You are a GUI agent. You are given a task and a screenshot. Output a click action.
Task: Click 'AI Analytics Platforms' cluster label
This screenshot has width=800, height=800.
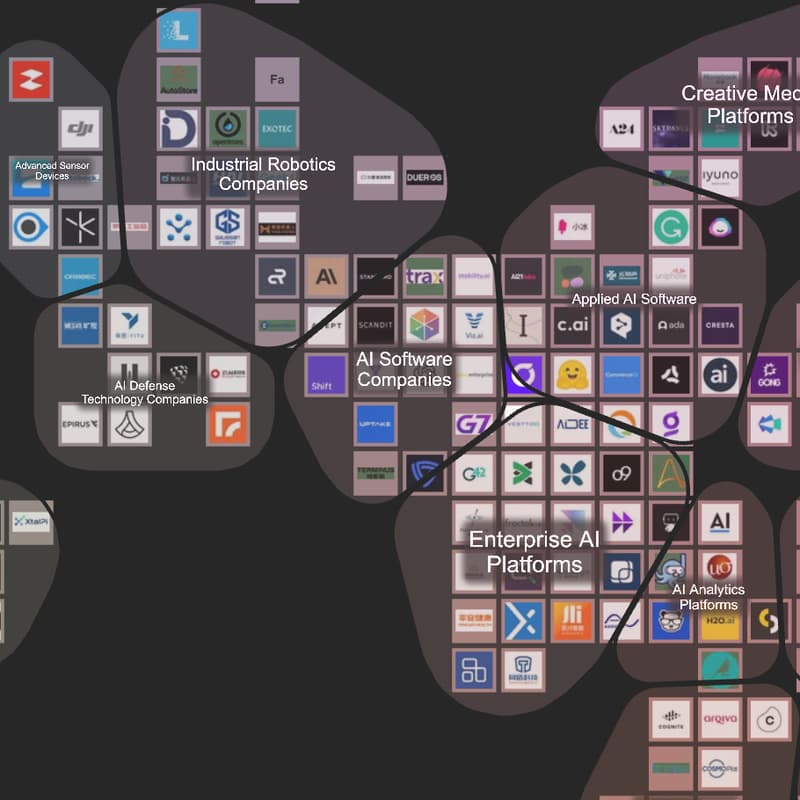point(708,597)
